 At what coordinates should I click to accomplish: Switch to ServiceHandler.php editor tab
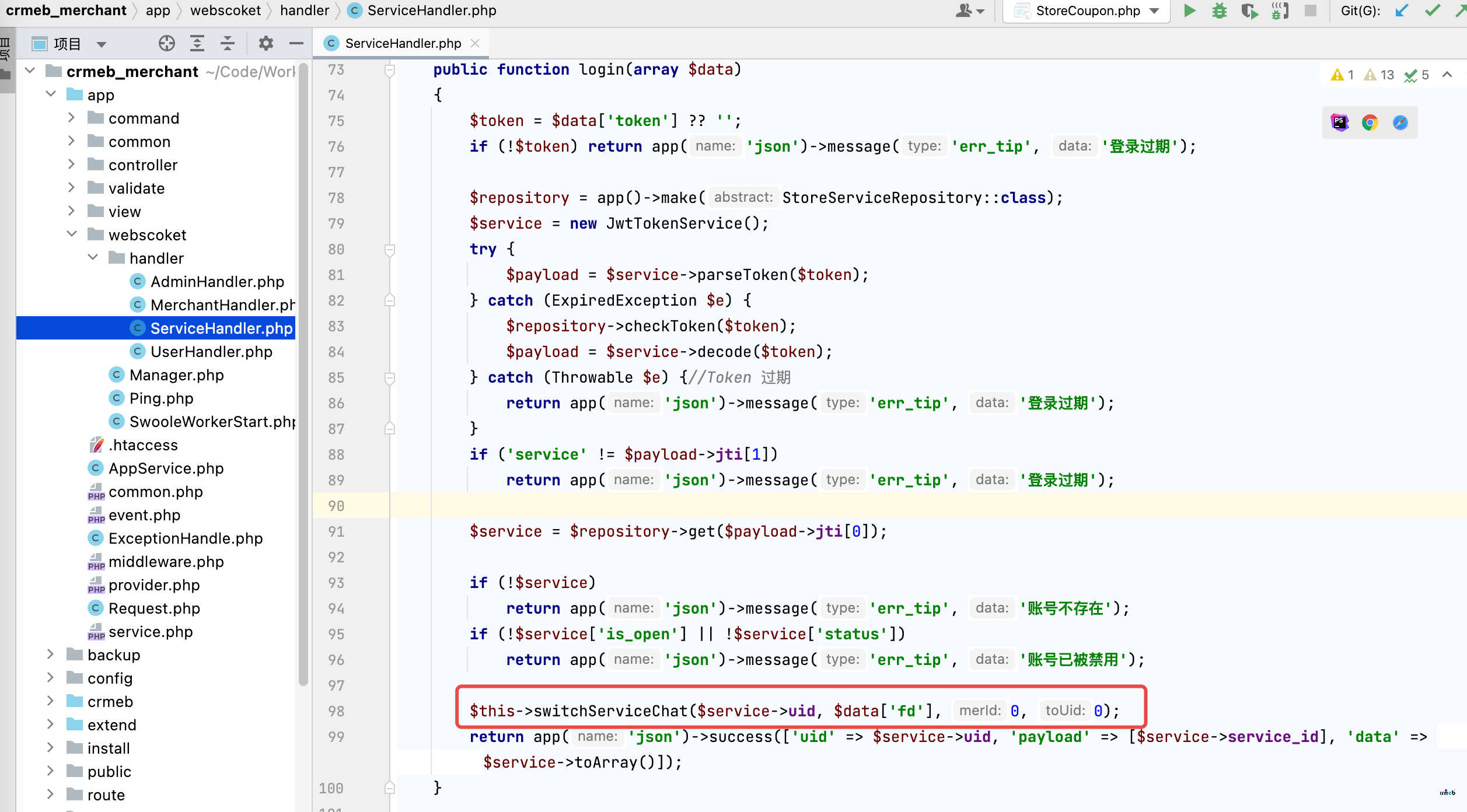pyautogui.click(x=402, y=43)
